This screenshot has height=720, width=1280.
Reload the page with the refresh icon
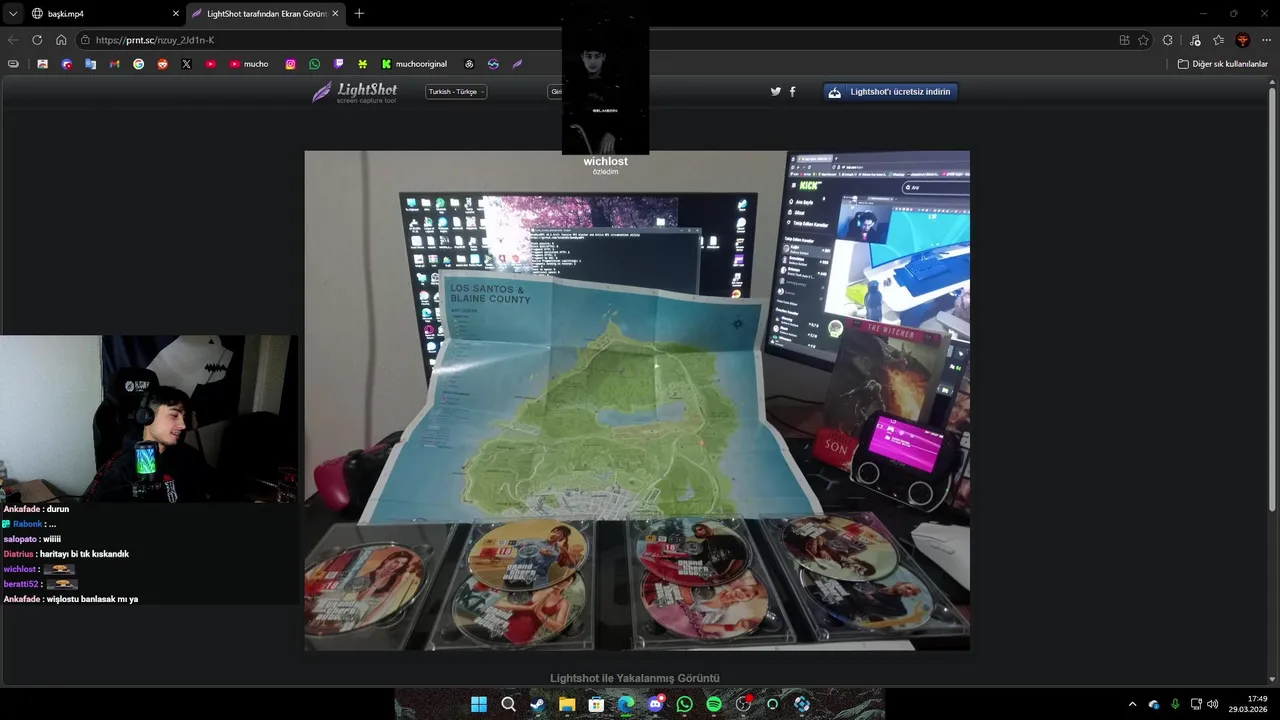pos(37,40)
